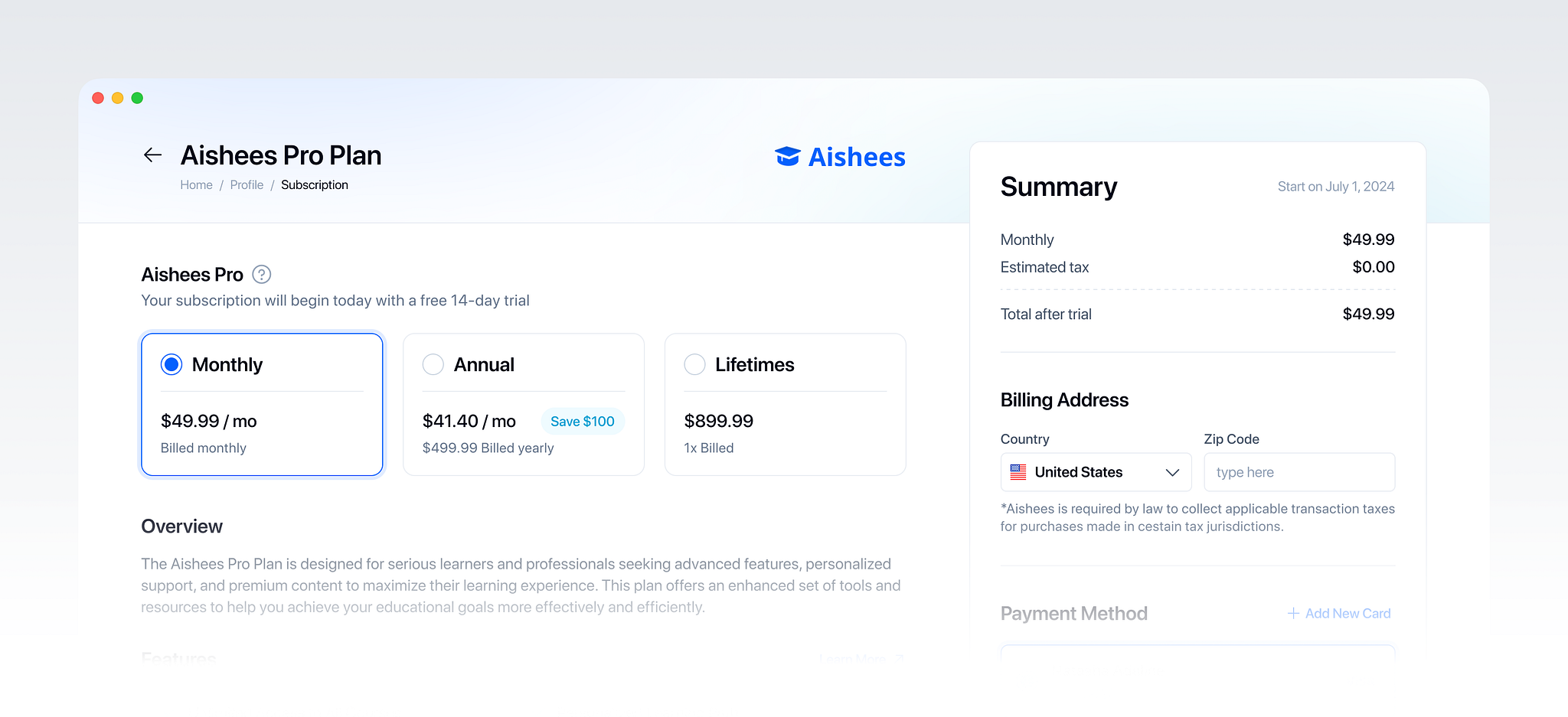
Task: Click the United States flag icon
Action: (x=1018, y=472)
